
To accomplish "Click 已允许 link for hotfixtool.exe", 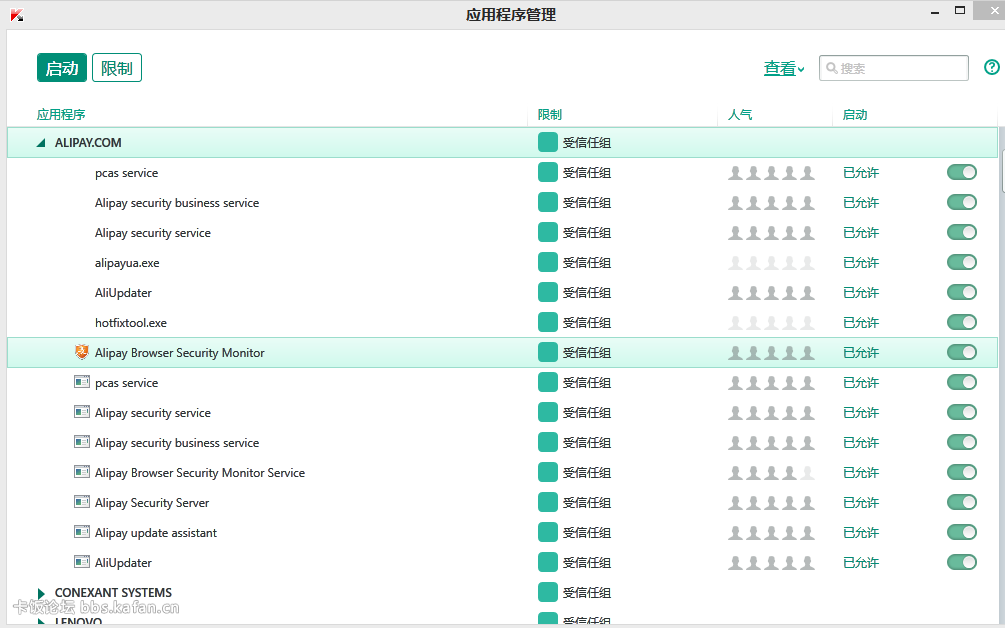I will click(861, 322).
